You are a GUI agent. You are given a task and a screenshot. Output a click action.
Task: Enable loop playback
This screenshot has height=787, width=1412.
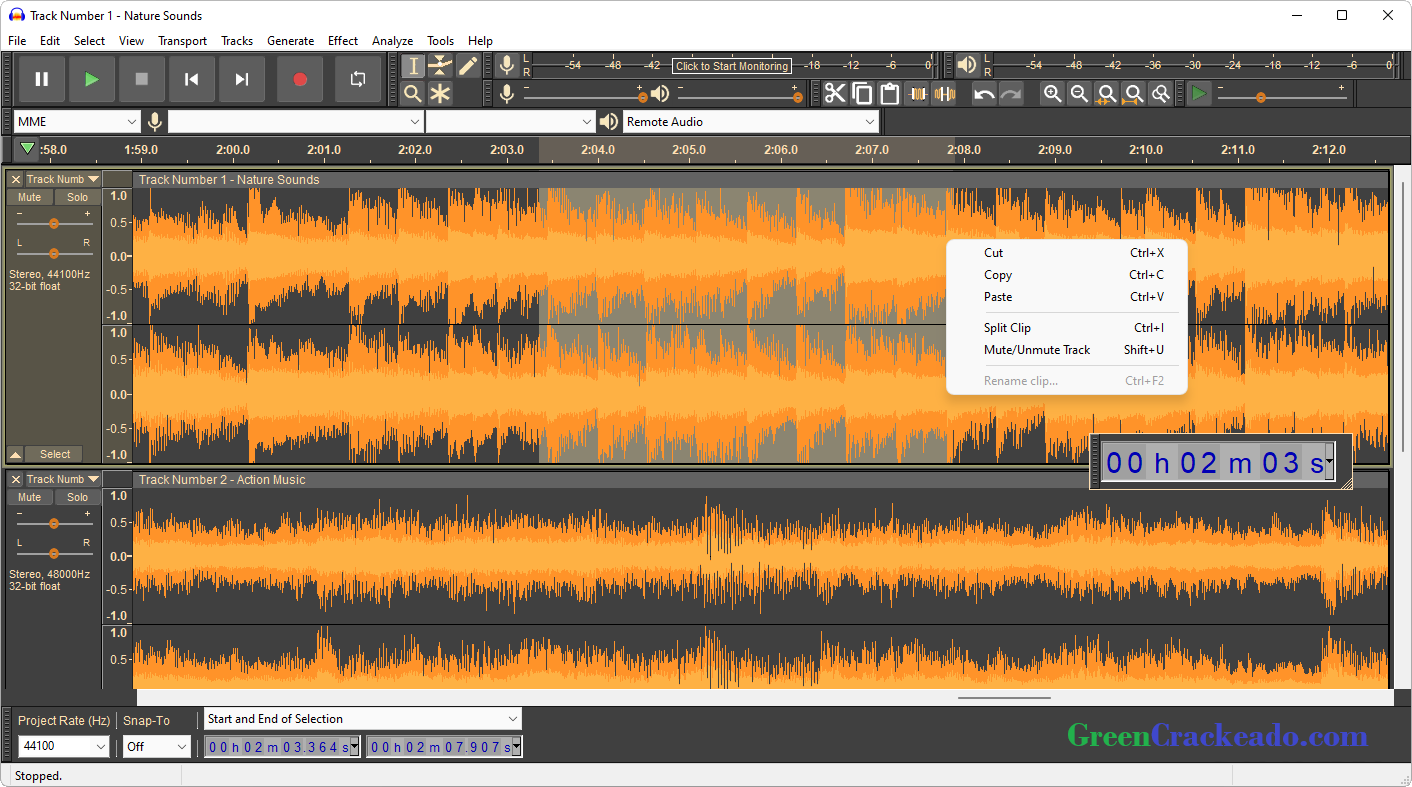pos(357,78)
